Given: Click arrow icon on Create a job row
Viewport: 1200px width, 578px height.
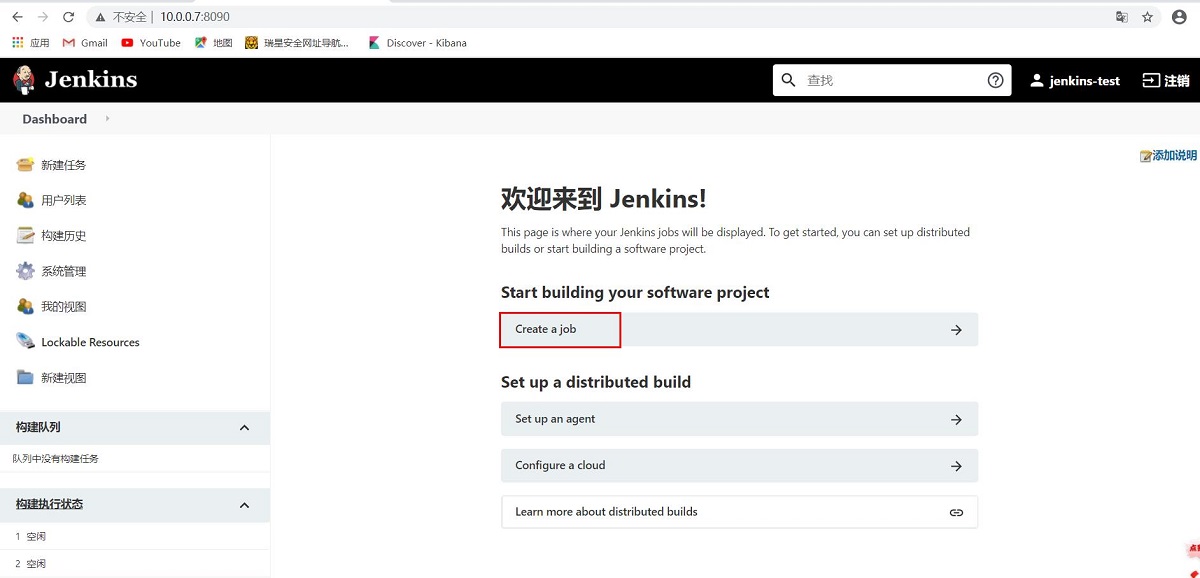Looking at the screenshot, I should [x=956, y=330].
